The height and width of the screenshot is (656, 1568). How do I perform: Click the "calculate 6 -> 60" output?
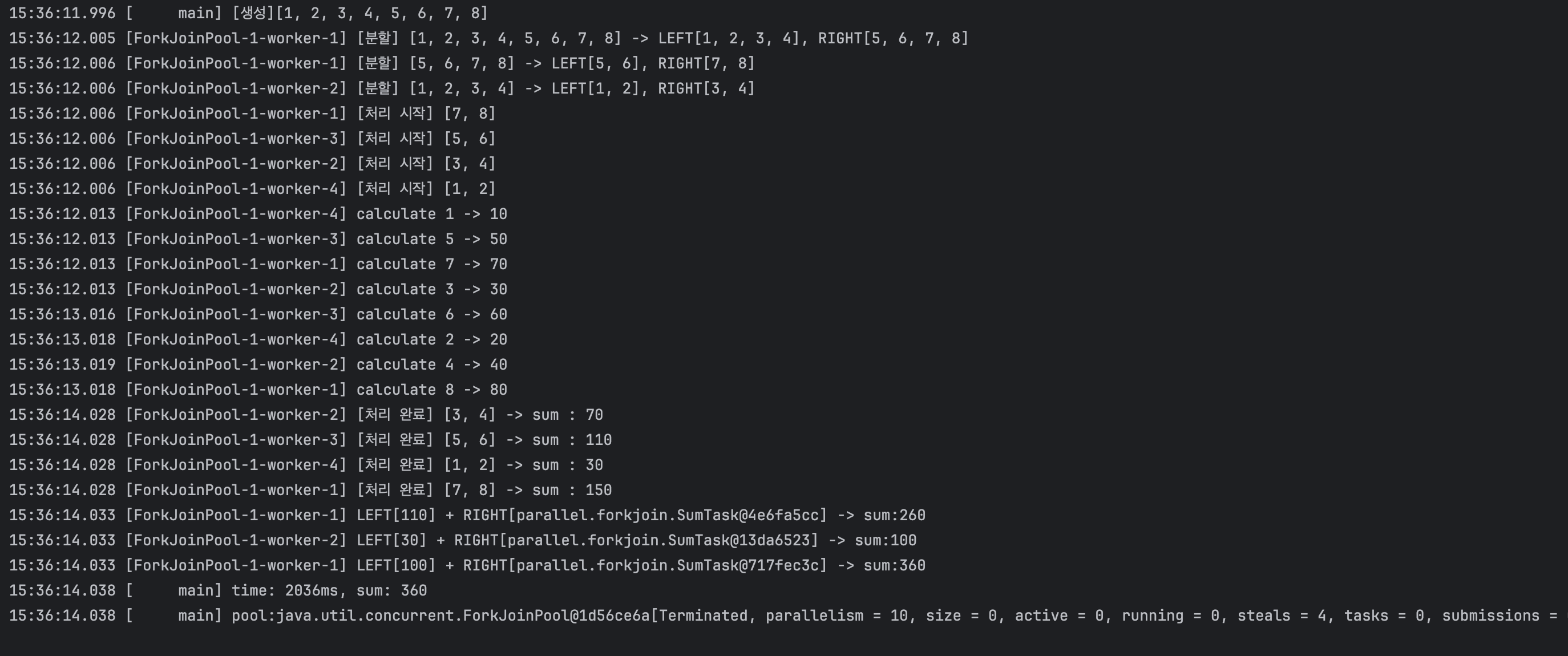coord(431,315)
